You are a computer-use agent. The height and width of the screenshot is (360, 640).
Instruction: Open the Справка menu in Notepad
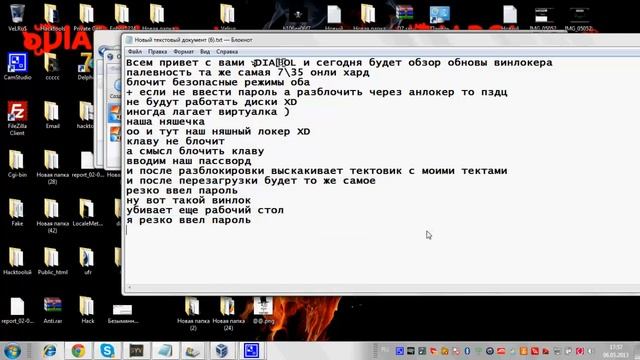[227, 52]
